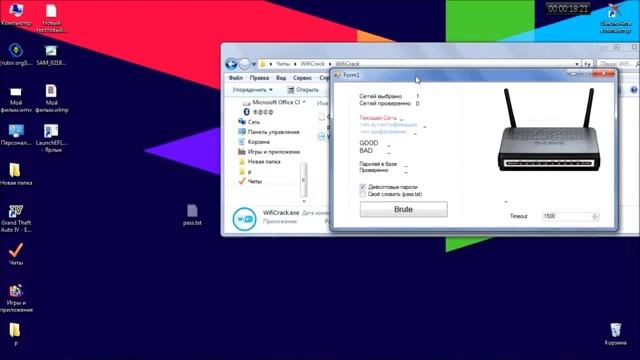Select the Новый текстовый document desktop icon
Viewport: 640px width, 360px height.
[x=51, y=18]
